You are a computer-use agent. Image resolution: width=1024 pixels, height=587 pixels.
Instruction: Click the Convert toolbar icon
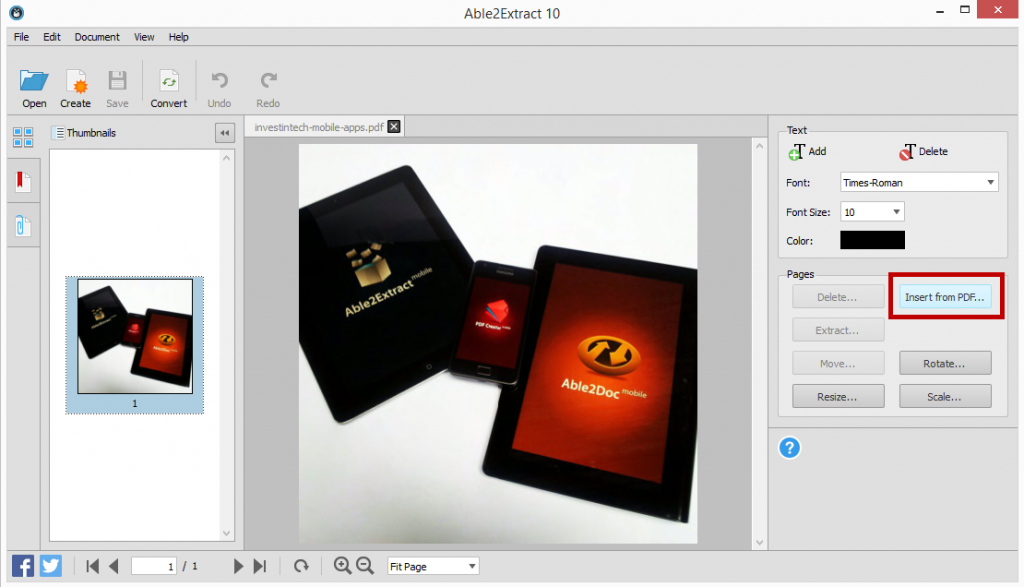(168, 81)
